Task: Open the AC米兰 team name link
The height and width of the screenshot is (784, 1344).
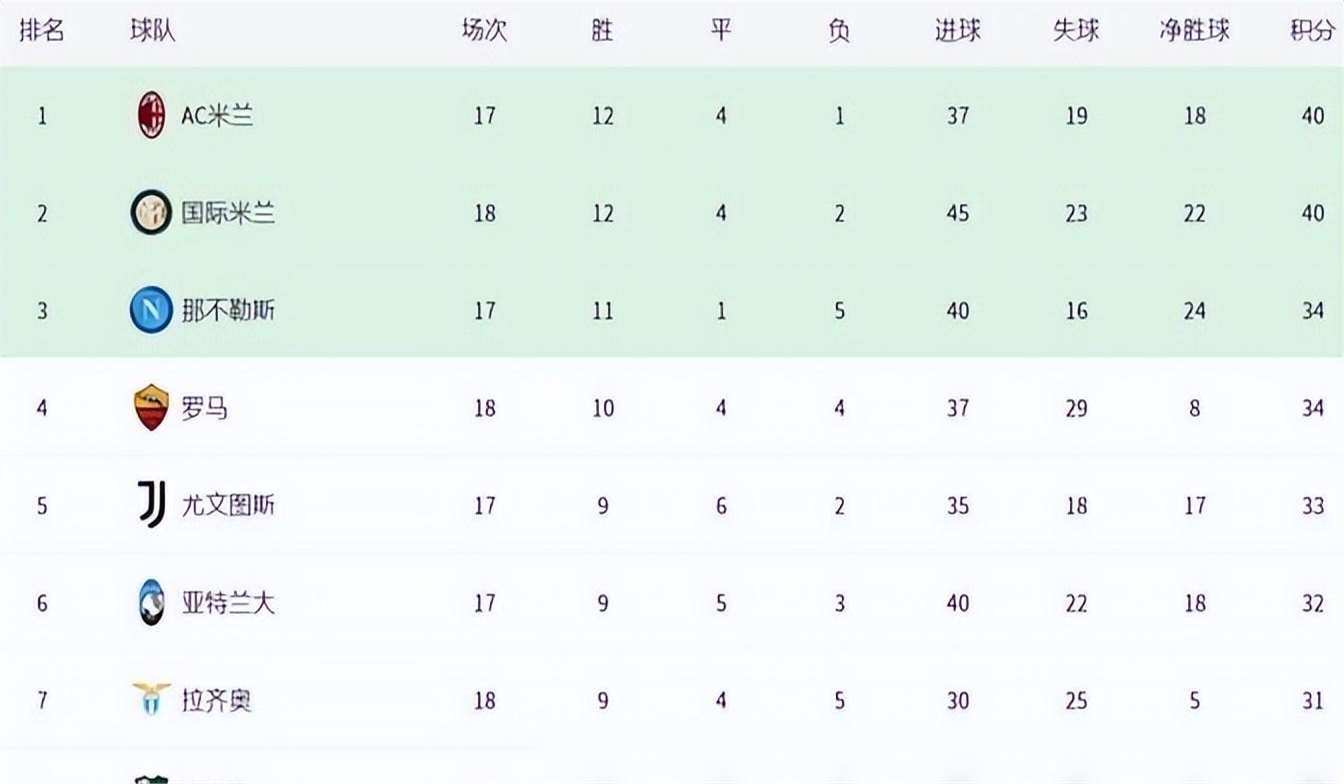Action: coord(217,115)
